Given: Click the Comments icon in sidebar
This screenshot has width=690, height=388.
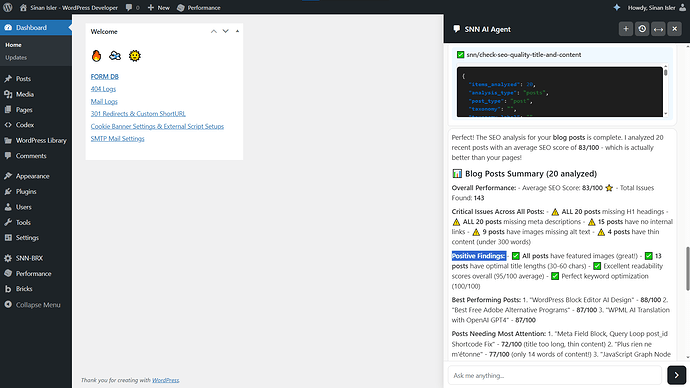Looking at the screenshot, I should click(8, 156).
